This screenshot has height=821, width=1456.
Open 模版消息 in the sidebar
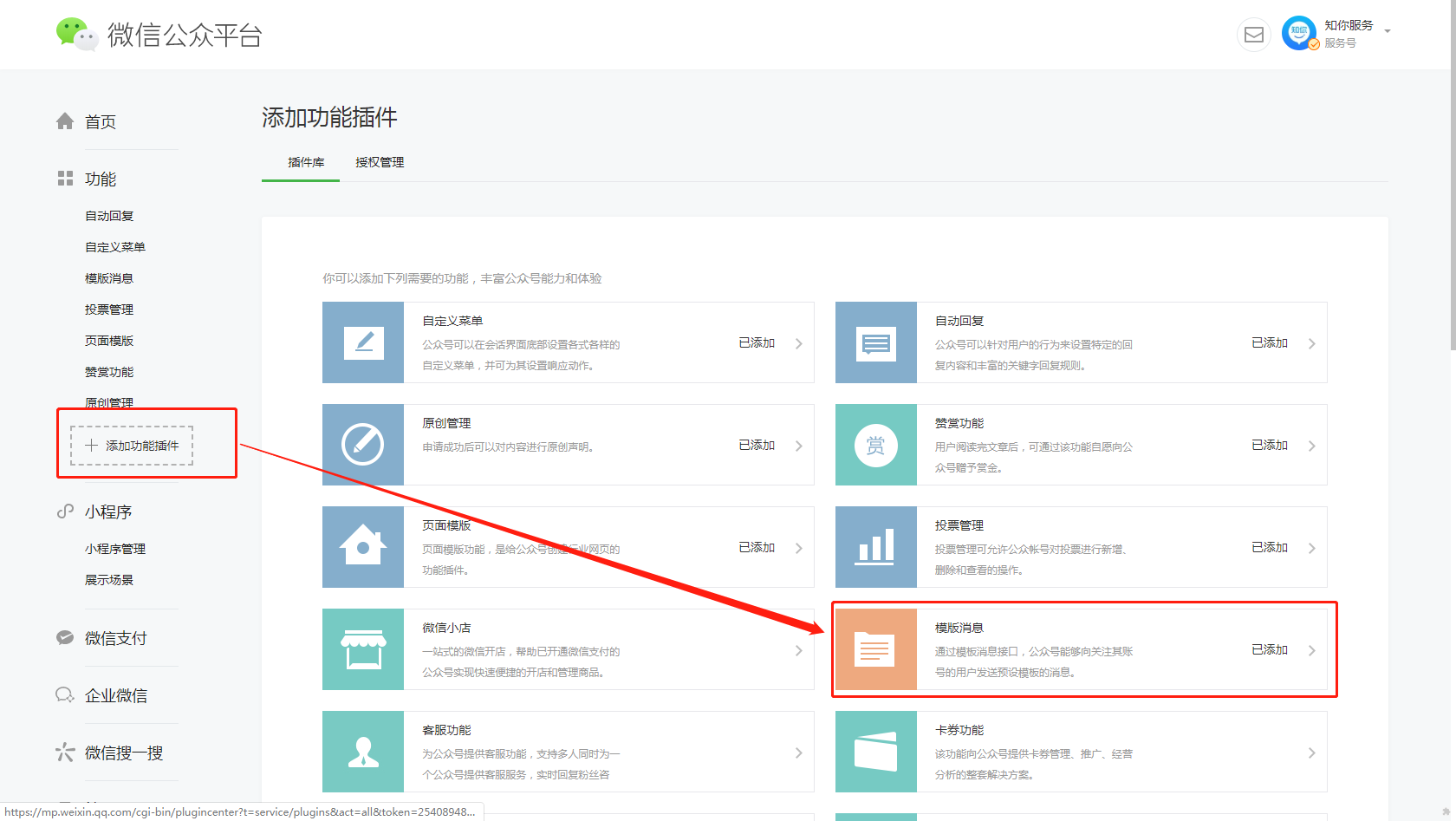pos(109,278)
